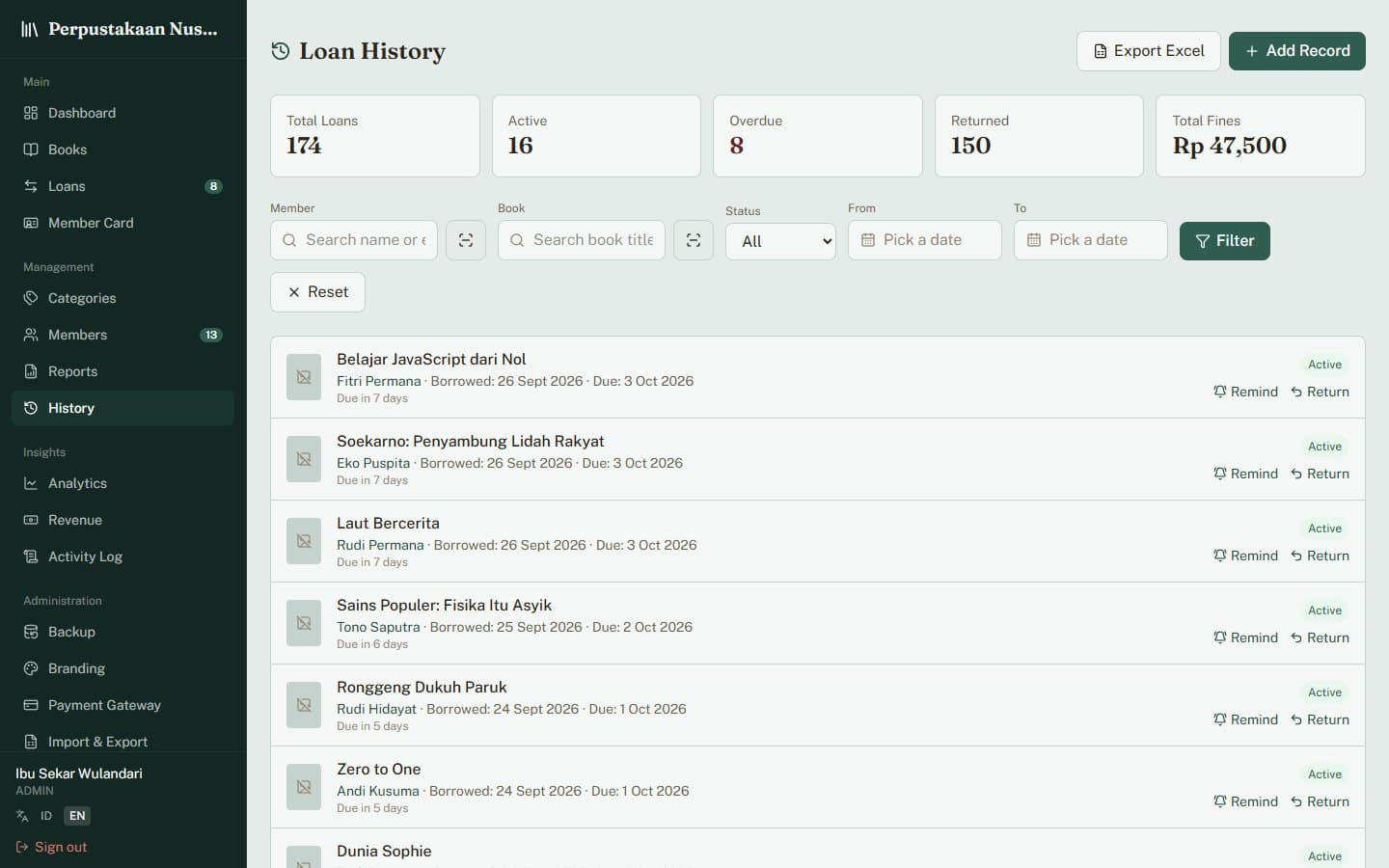This screenshot has height=868, width=1389.
Task: Open Payment Gateway settings
Action: pos(123,705)
